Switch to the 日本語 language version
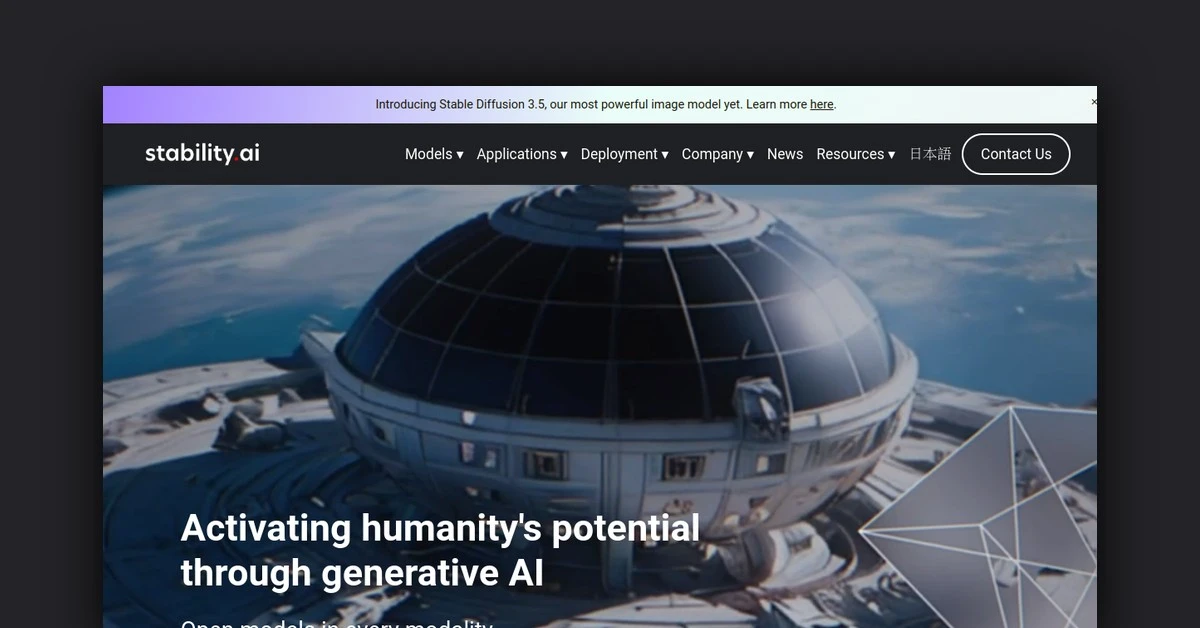The width and height of the screenshot is (1200, 628). click(x=930, y=154)
